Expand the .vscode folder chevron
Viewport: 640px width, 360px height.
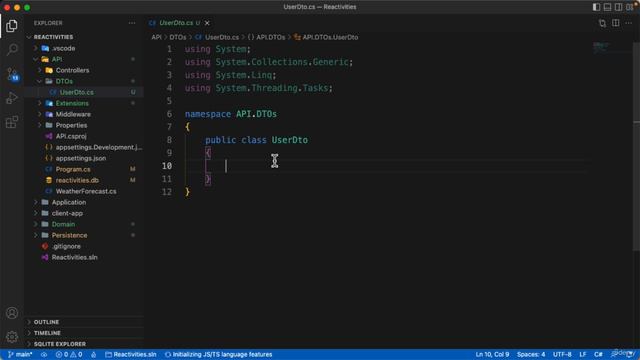pos(36,48)
